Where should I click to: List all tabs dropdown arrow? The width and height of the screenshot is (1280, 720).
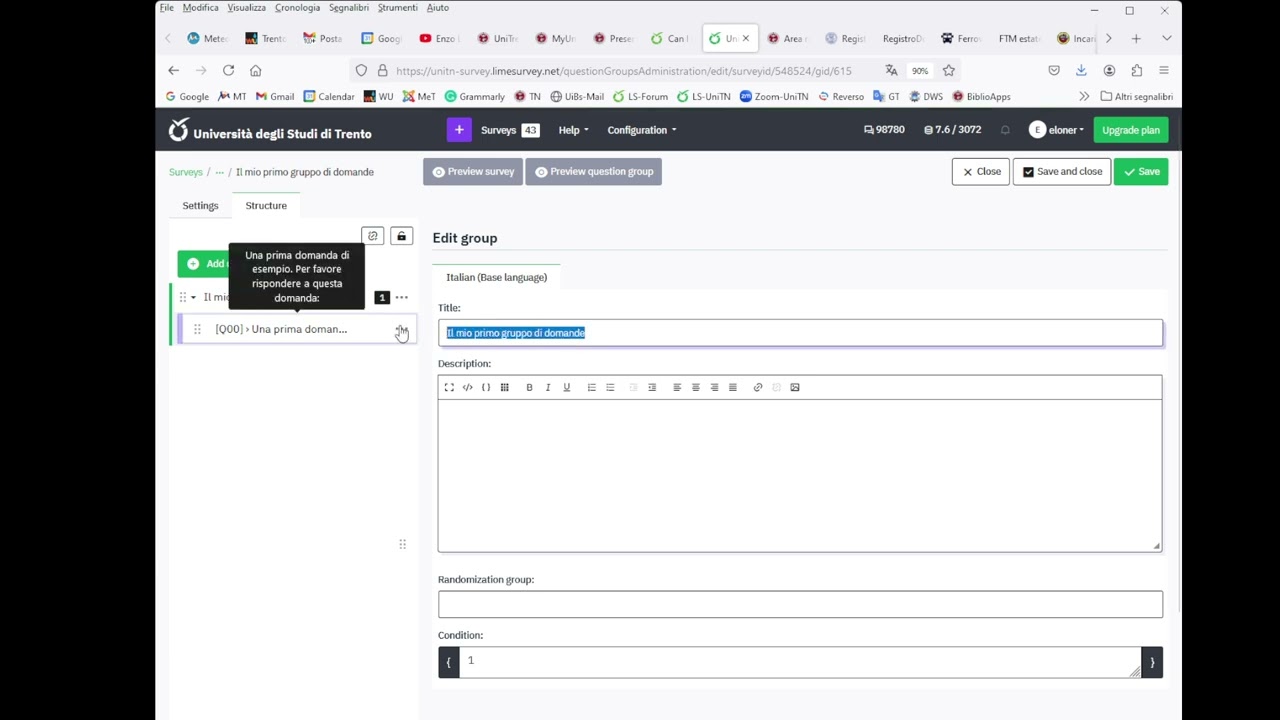[x=1166, y=38]
